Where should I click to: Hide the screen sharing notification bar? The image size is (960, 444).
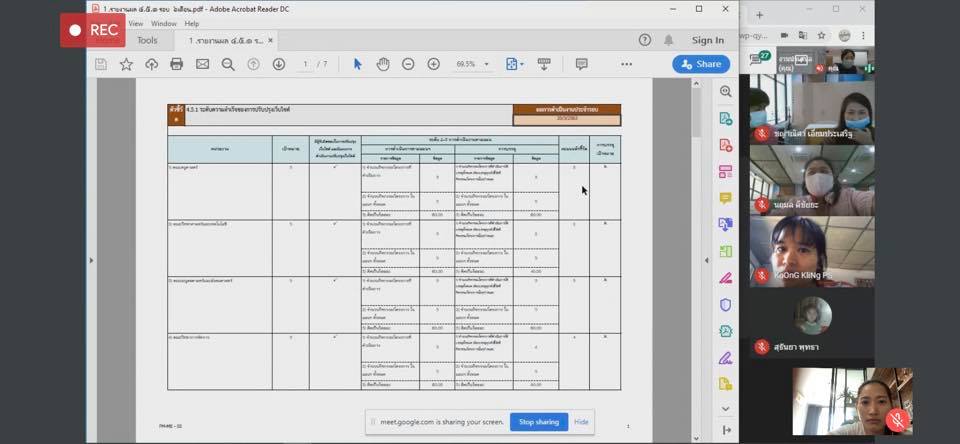[x=581, y=422]
